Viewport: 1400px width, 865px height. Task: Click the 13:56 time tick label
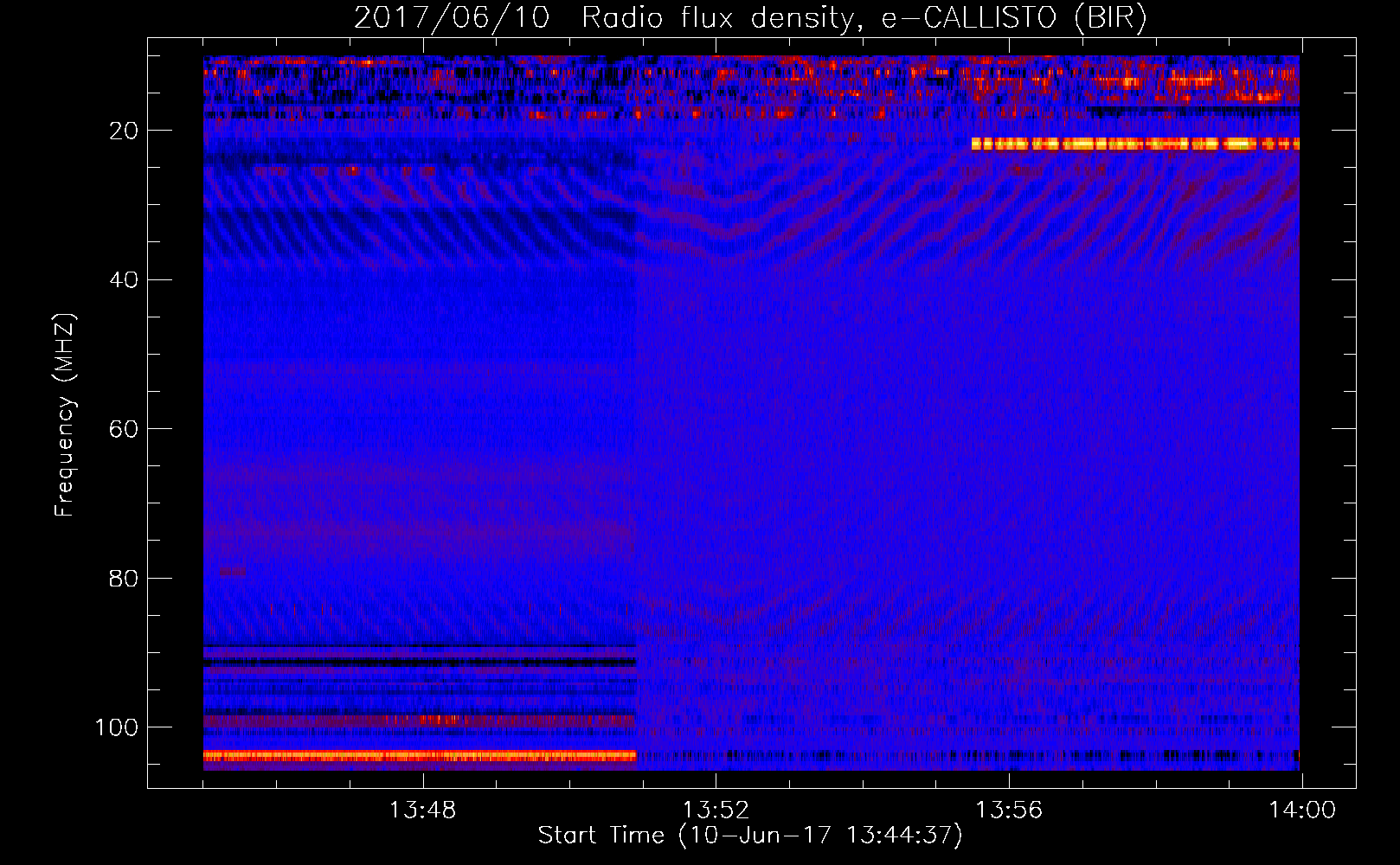click(1009, 811)
